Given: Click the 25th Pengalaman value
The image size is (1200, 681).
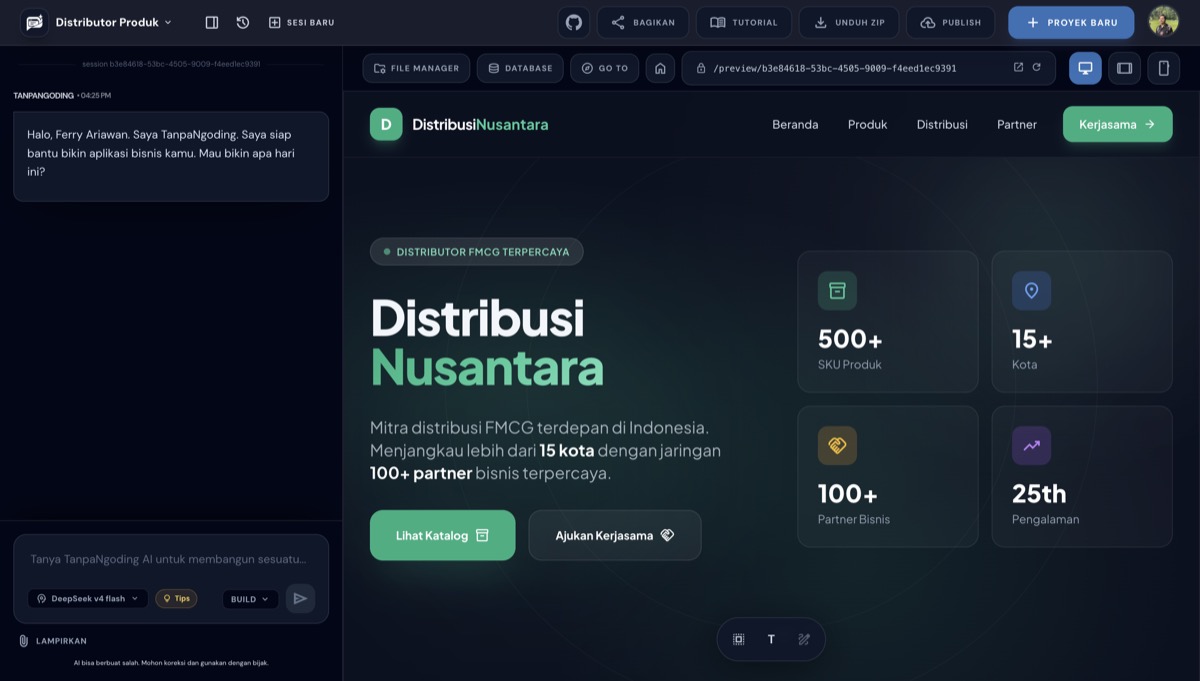Looking at the screenshot, I should tap(1039, 494).
